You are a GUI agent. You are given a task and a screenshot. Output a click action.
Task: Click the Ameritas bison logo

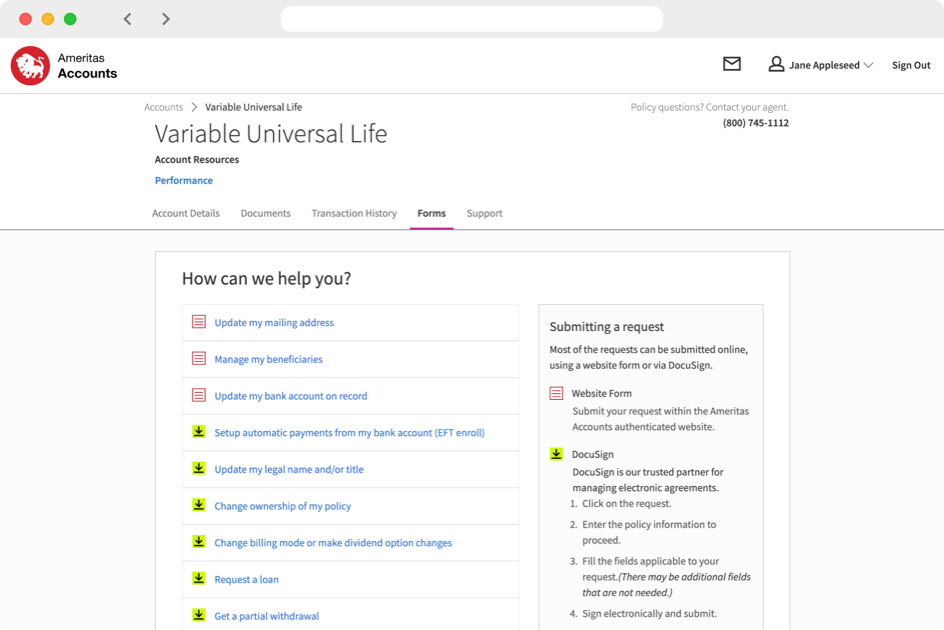(x=30, y=66)
